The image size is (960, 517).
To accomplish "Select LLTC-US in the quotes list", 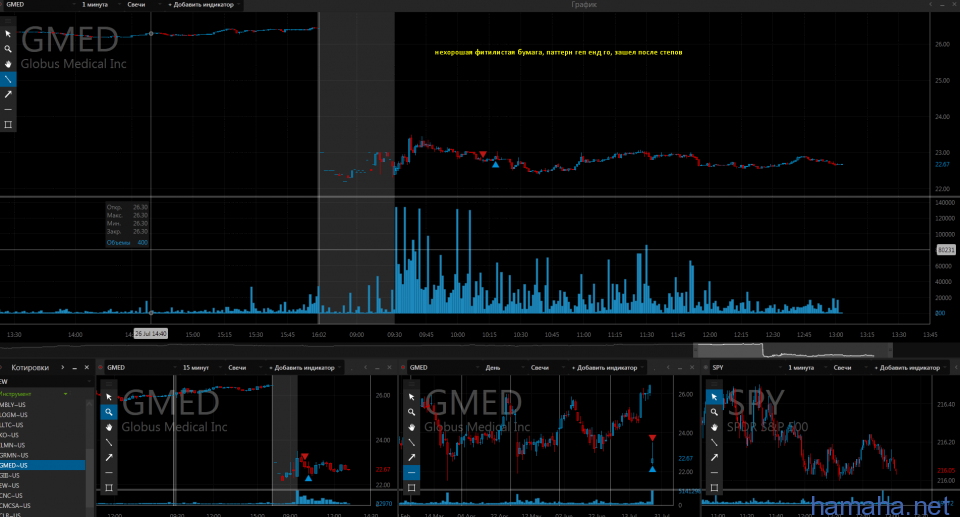I will [x=43, y=425].
